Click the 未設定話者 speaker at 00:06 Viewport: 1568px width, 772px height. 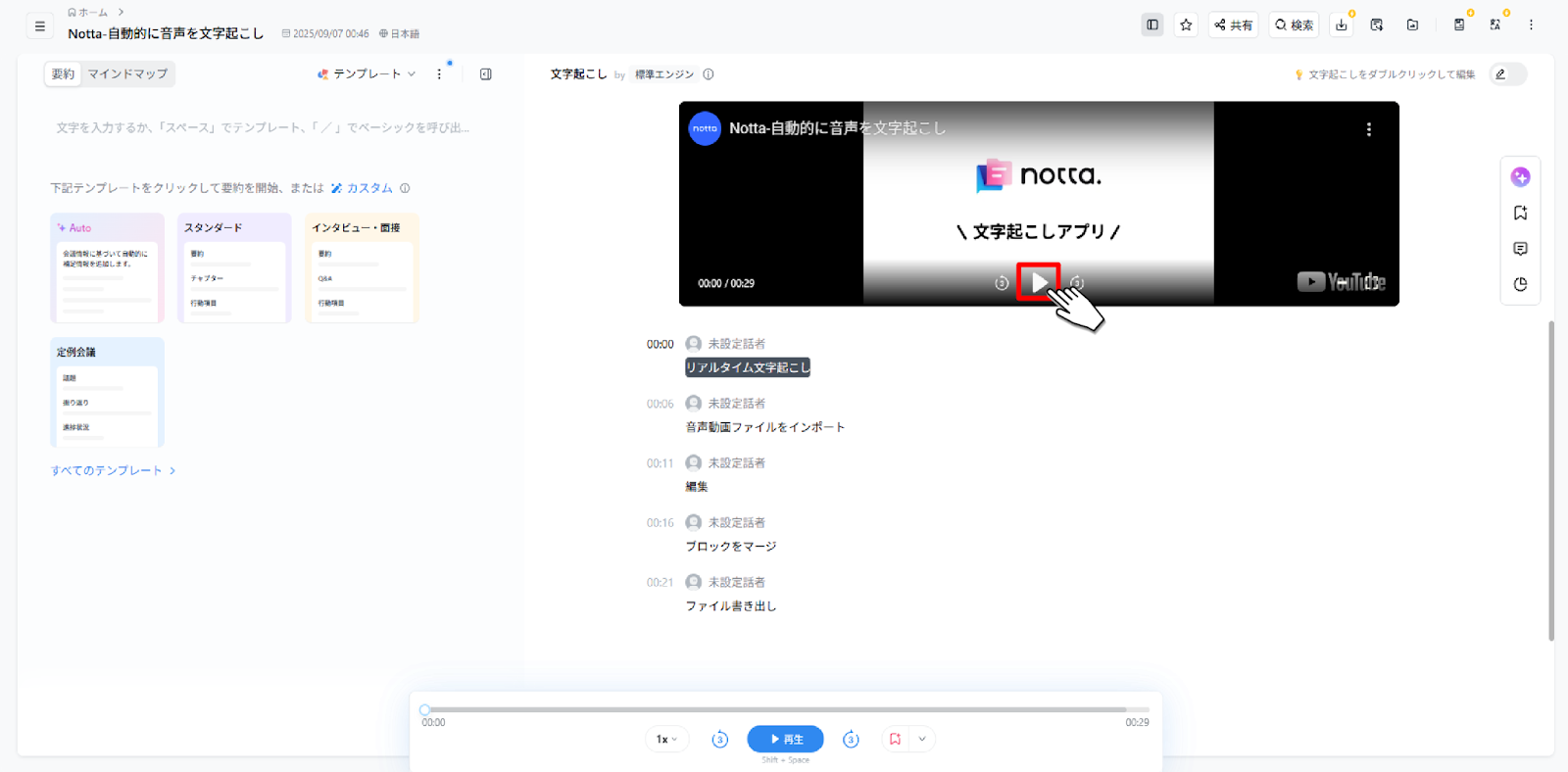point(737,404)
